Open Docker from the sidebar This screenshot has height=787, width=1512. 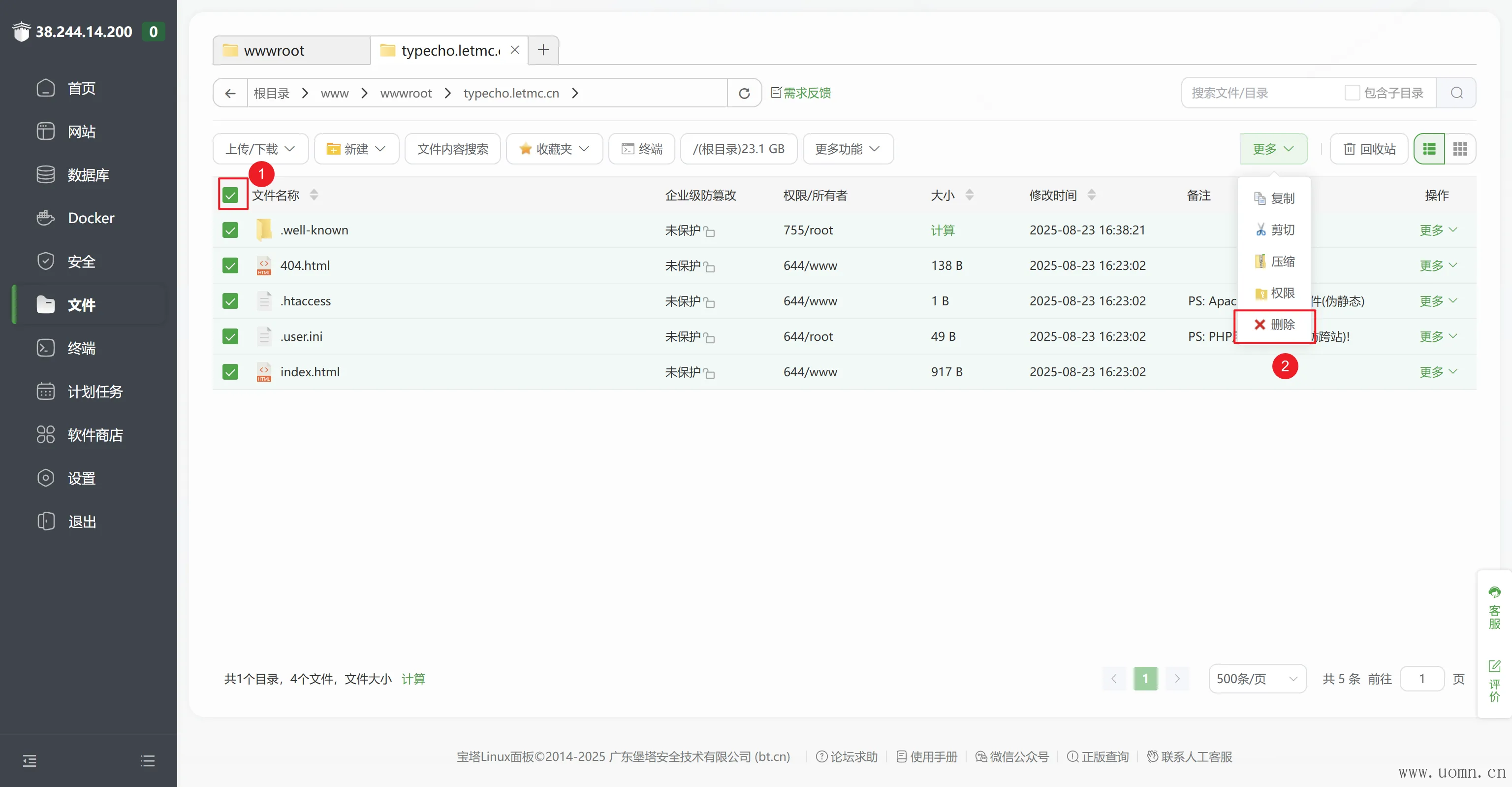(x=91, y=218)
